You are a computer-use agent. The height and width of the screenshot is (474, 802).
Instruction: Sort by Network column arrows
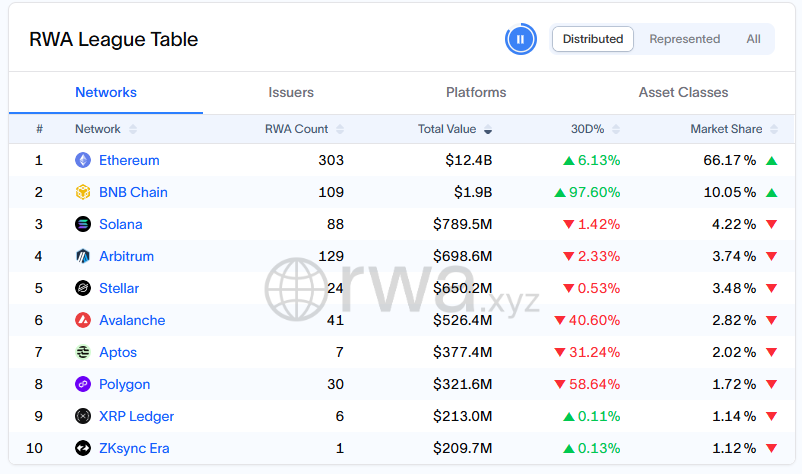point(133,129)
